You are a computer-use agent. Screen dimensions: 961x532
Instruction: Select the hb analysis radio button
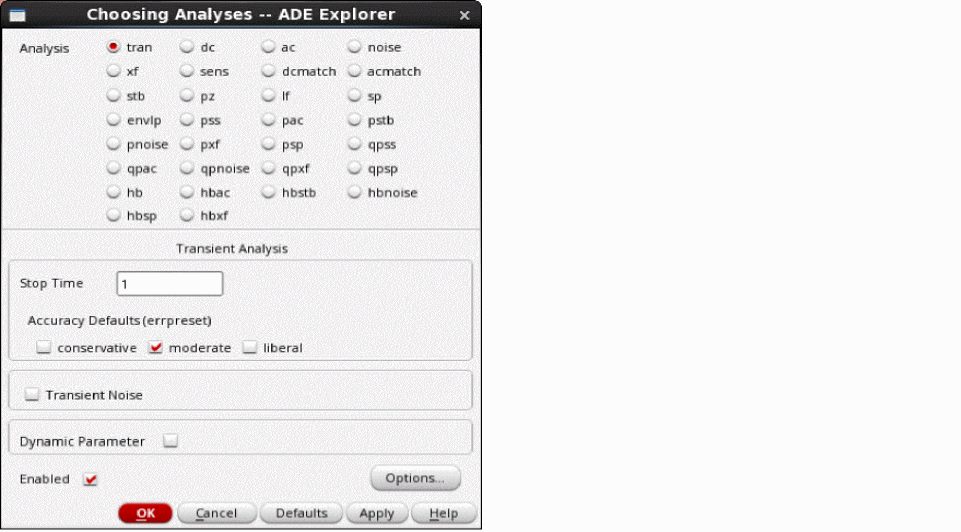(x=113, y=192)
